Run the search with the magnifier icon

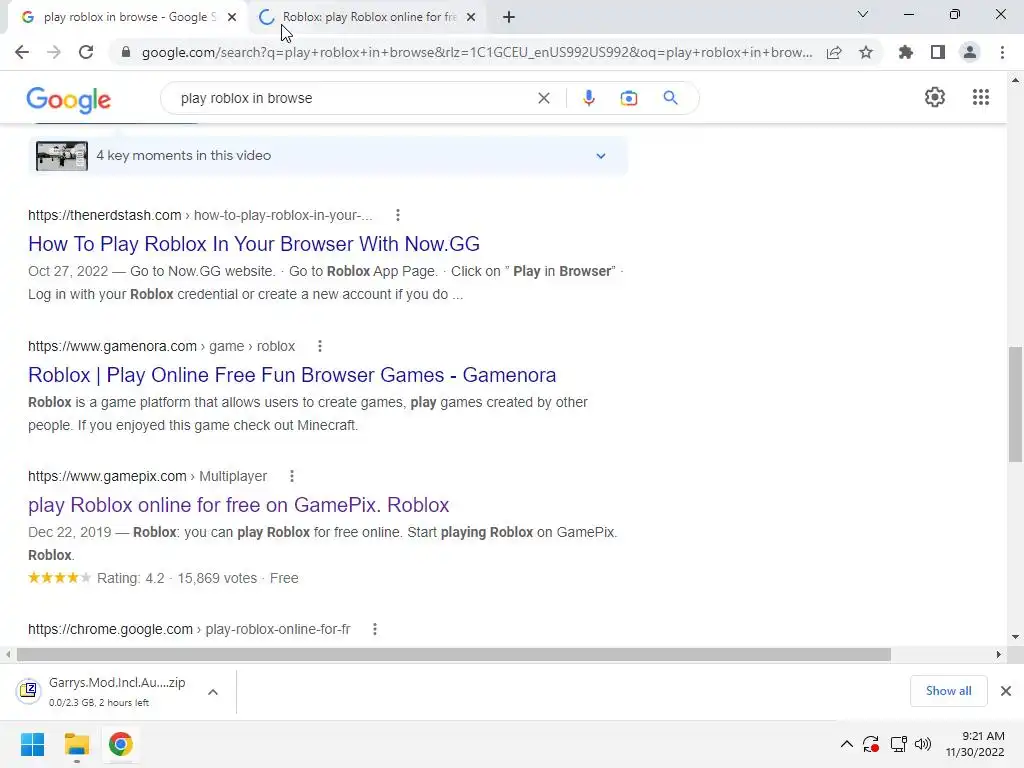670,98
